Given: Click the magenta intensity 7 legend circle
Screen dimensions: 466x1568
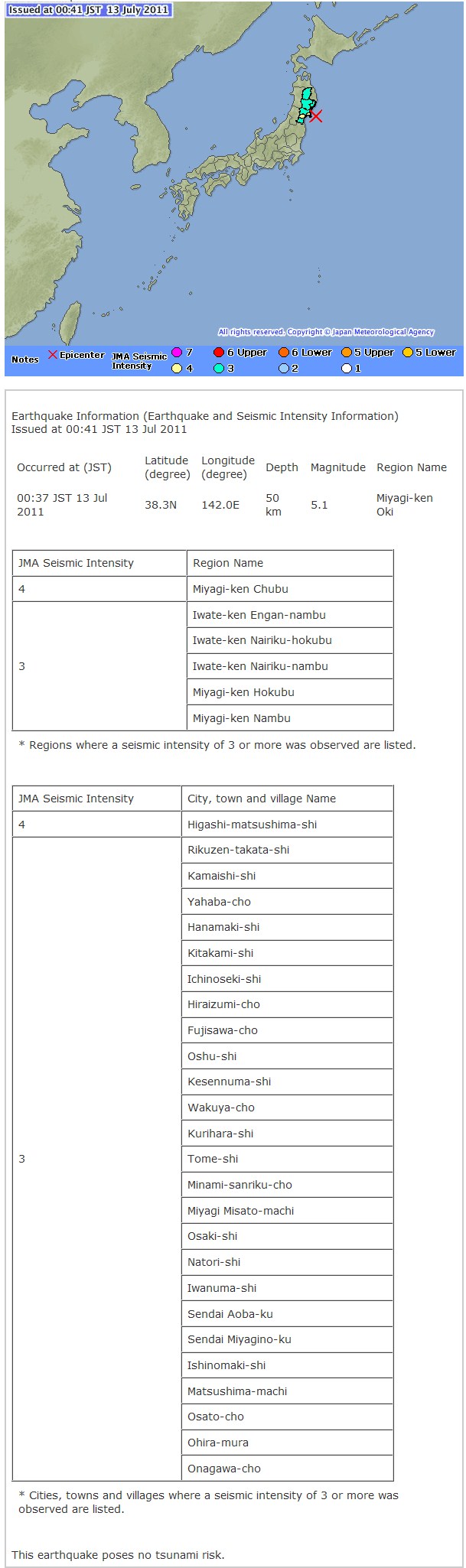Looking at the screenshot, I should coord(178,353).
